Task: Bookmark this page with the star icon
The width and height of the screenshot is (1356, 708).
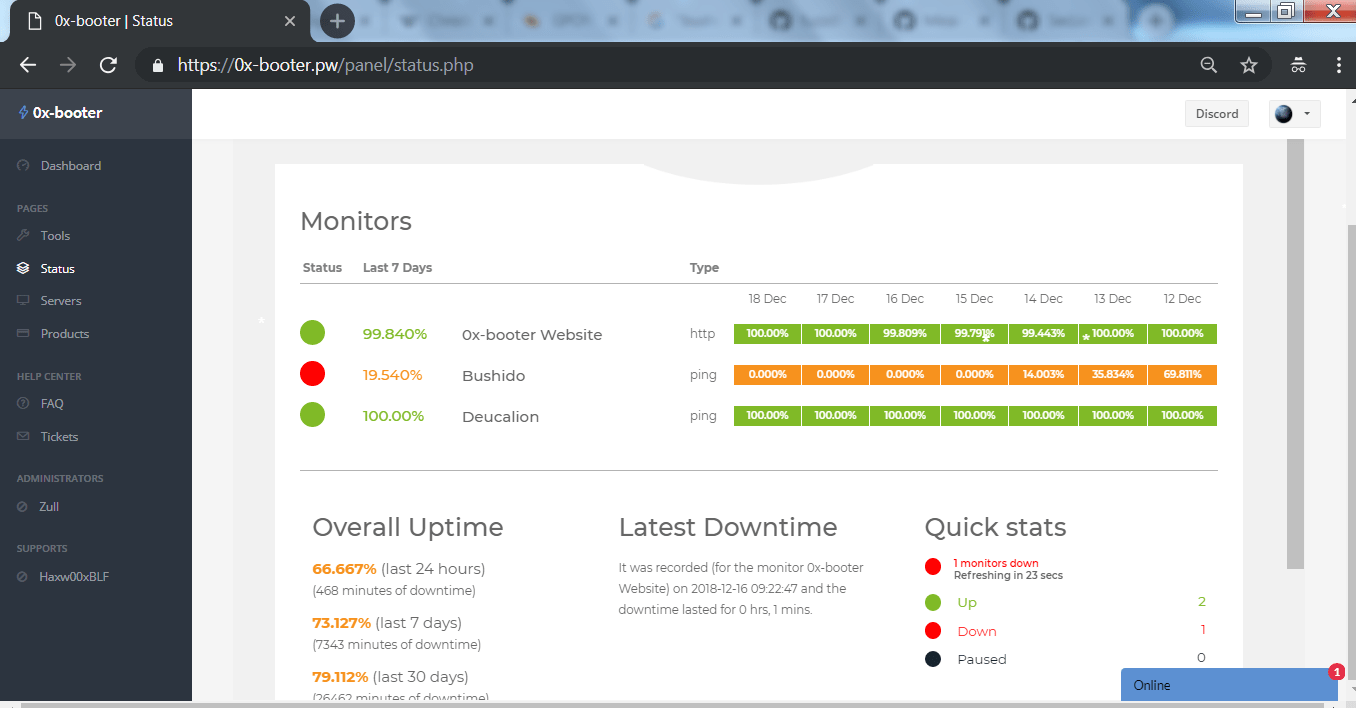Action: tap(1249, 65)
